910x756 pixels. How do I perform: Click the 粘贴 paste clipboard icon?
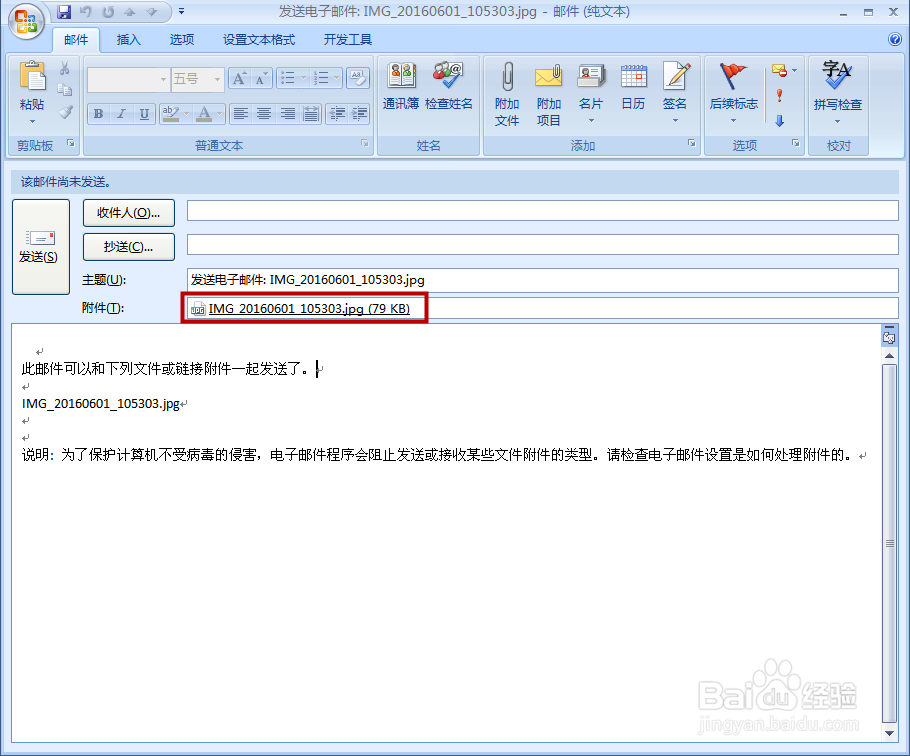point(32,77)
